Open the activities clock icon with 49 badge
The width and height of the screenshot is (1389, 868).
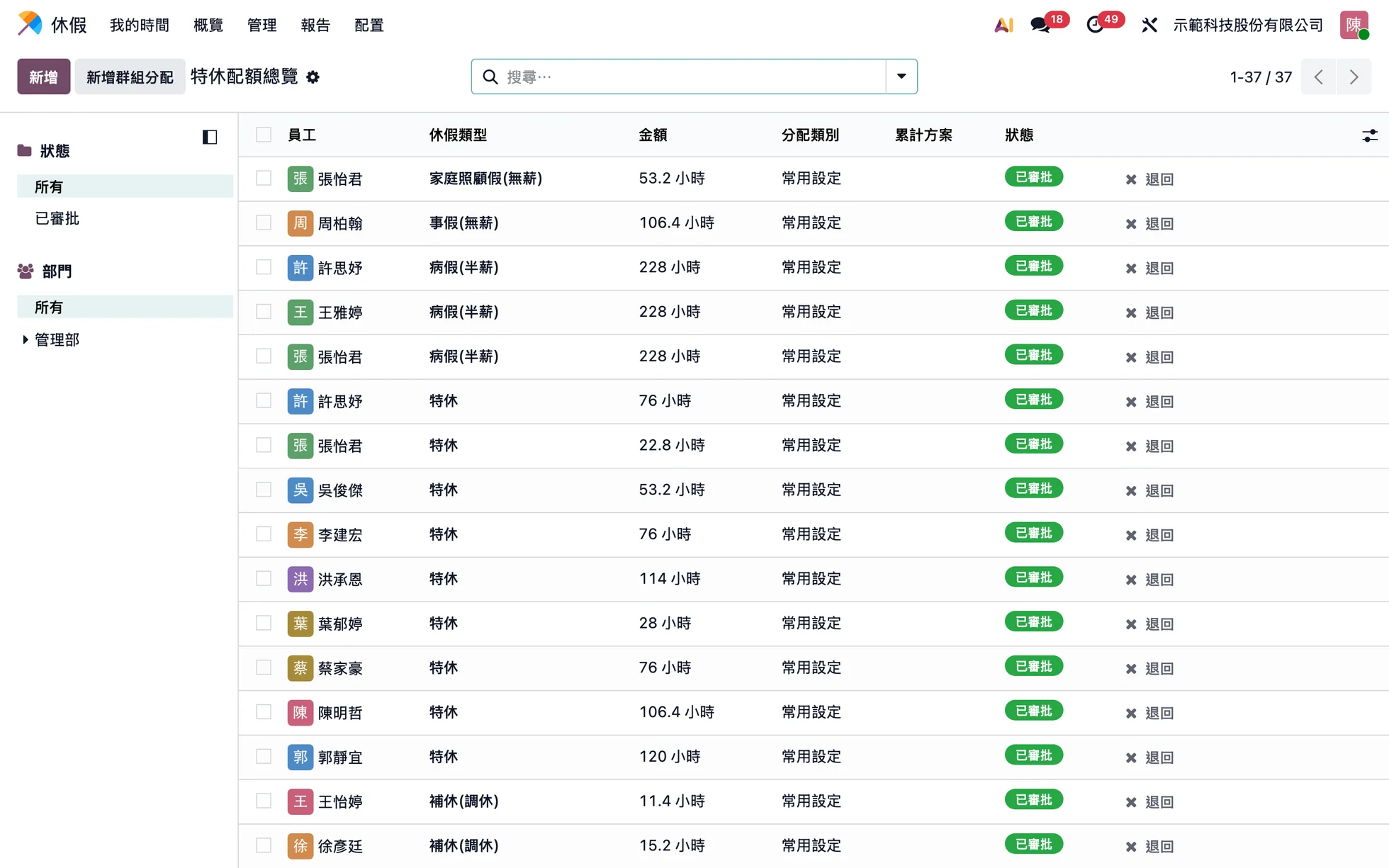coord(1095,26)
